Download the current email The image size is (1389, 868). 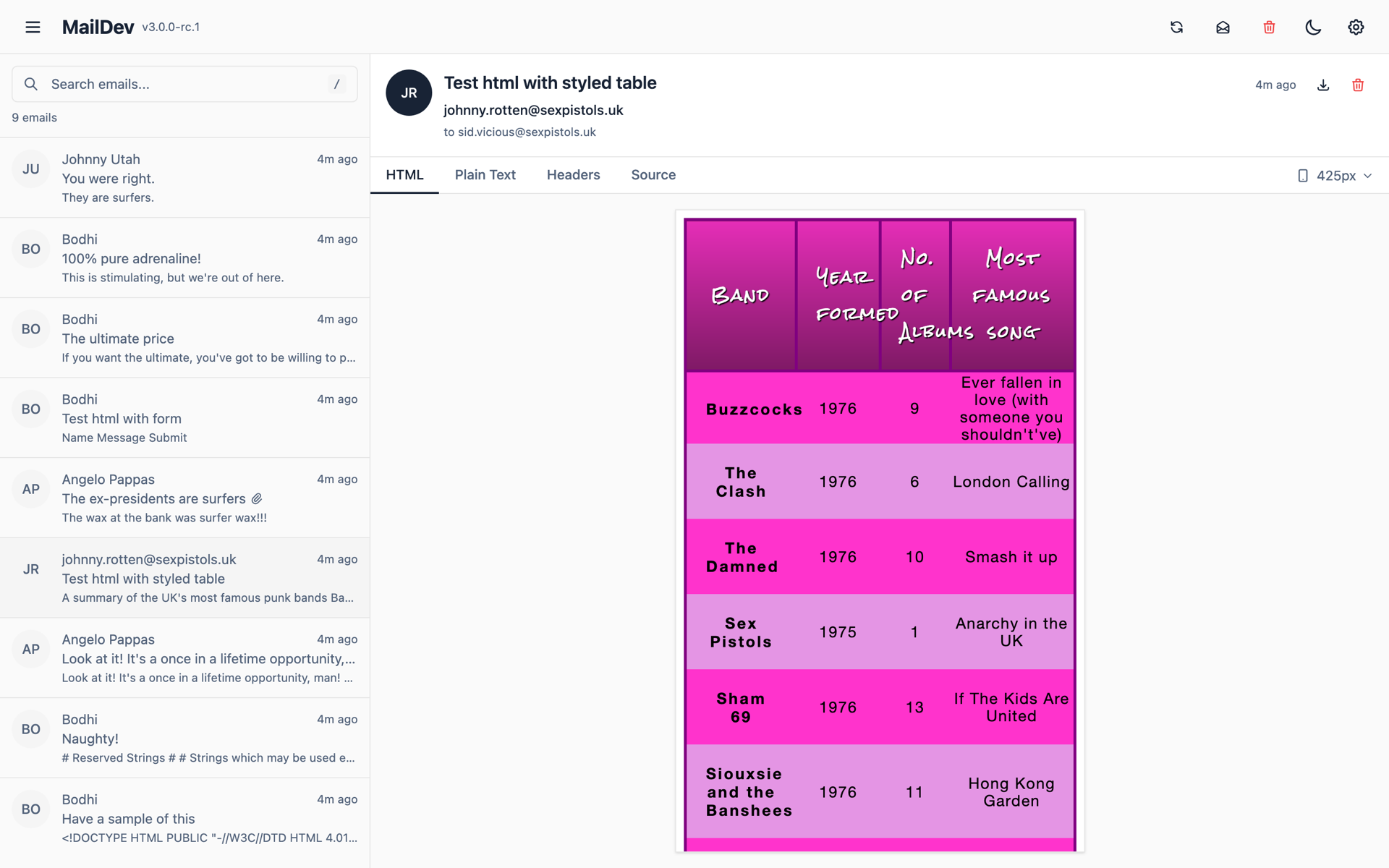(x=1323, y=85)
